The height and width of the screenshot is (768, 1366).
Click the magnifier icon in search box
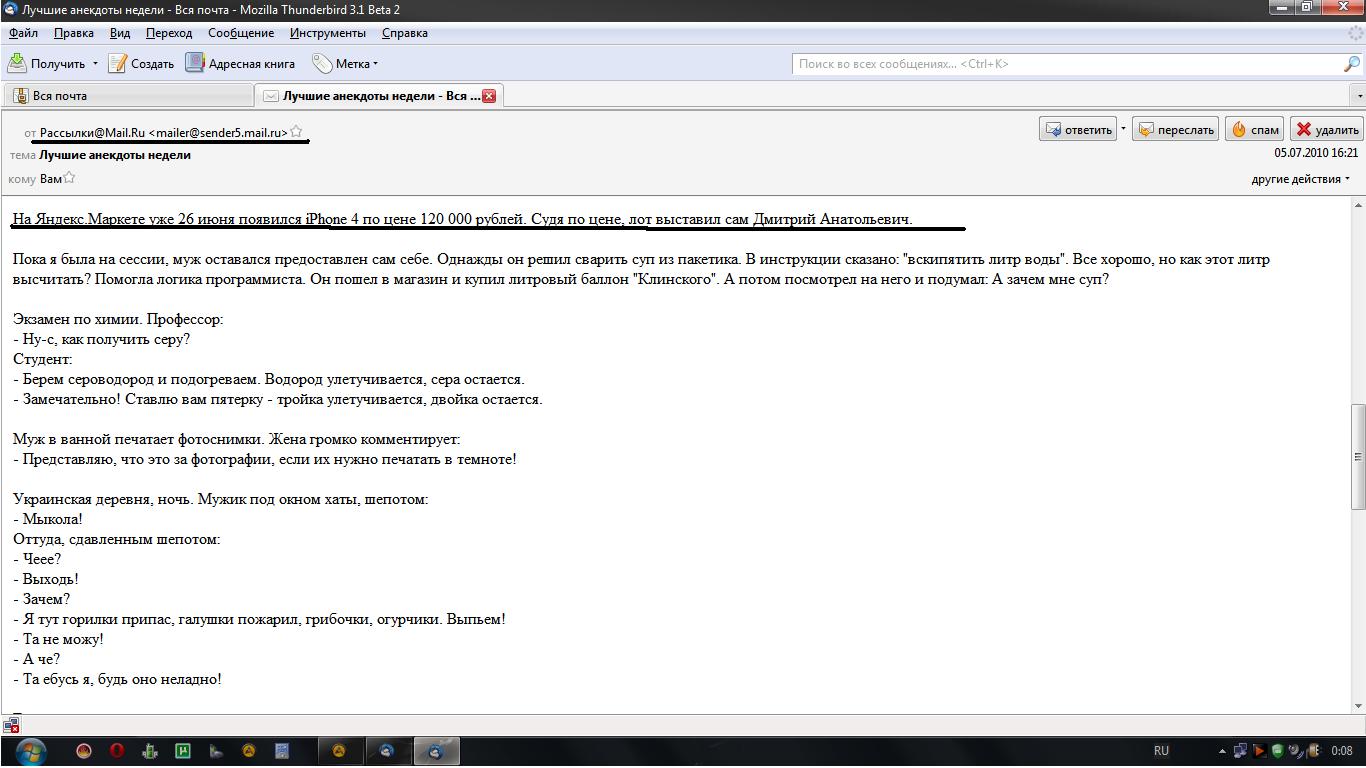[1351, 64]
